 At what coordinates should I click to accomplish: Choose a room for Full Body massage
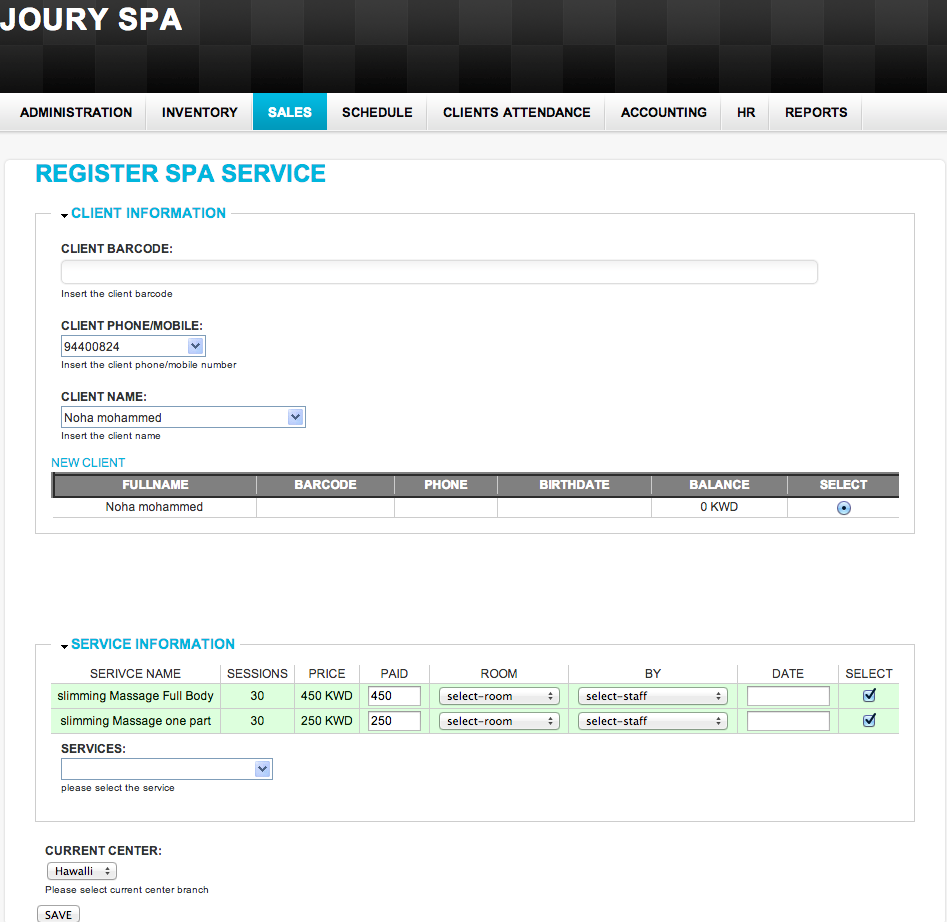499,696
